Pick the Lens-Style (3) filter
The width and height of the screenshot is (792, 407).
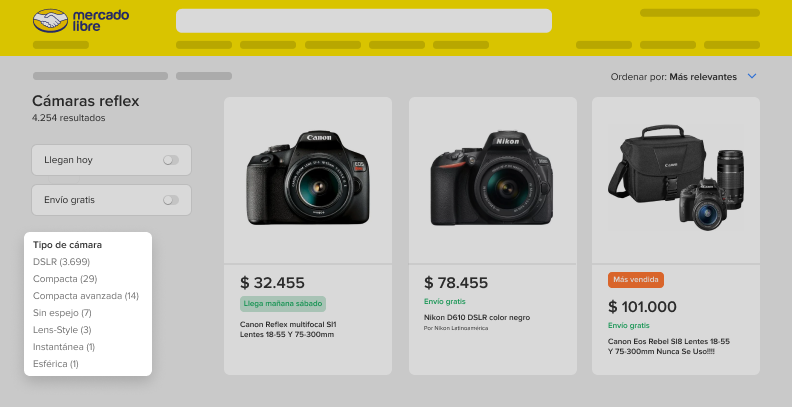62,330
